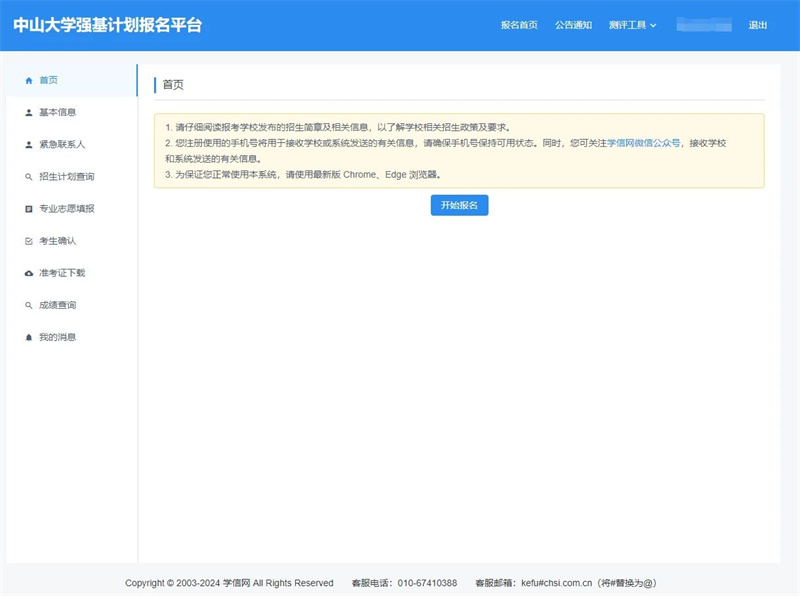Click the 中山大学强基计划报名平台 title
Screen dimensions: 800x596
click(x=108, y=25)
